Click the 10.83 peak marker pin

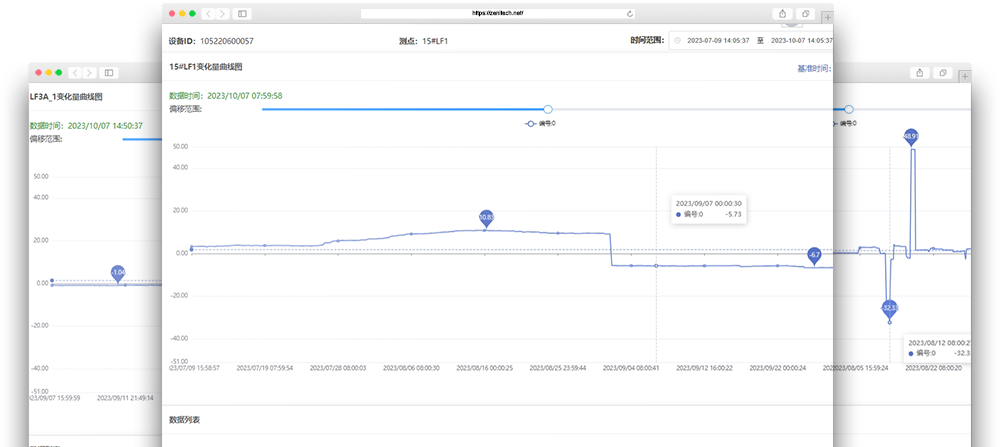[486, 219]
